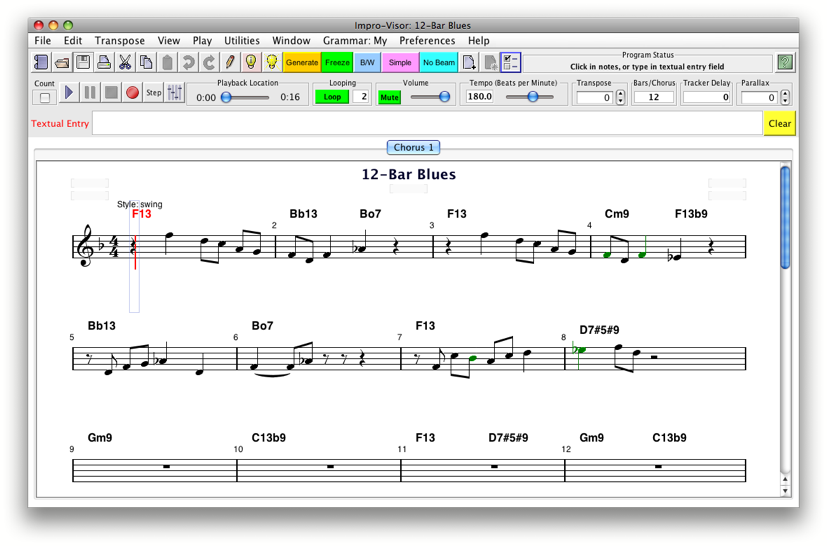This screenshot has width=827, height=546.
Task: Click the Print icon in toolbar
Action: pos(104,63)
